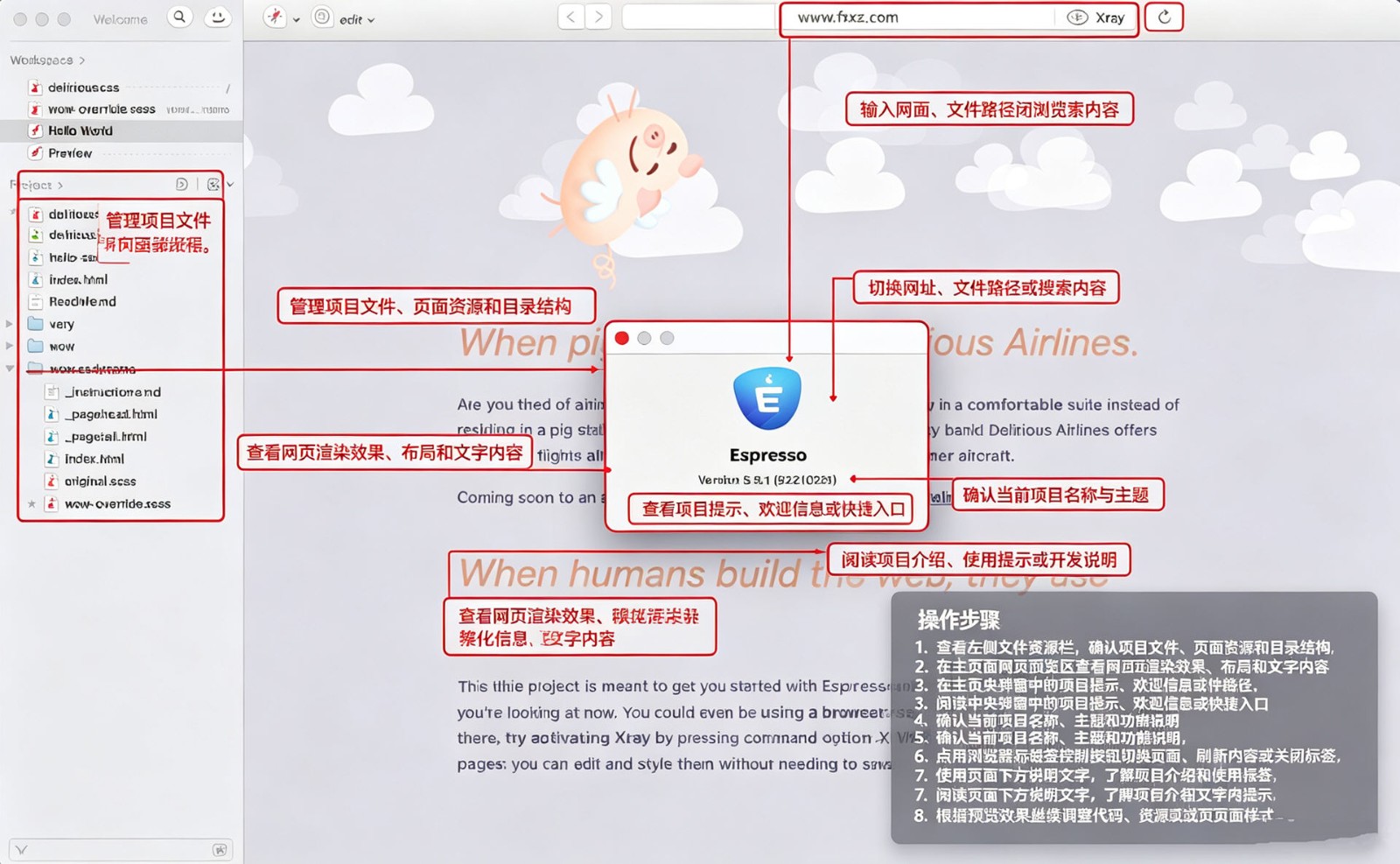Click the star beside wow-override.scss

click(x=31, y=504)
